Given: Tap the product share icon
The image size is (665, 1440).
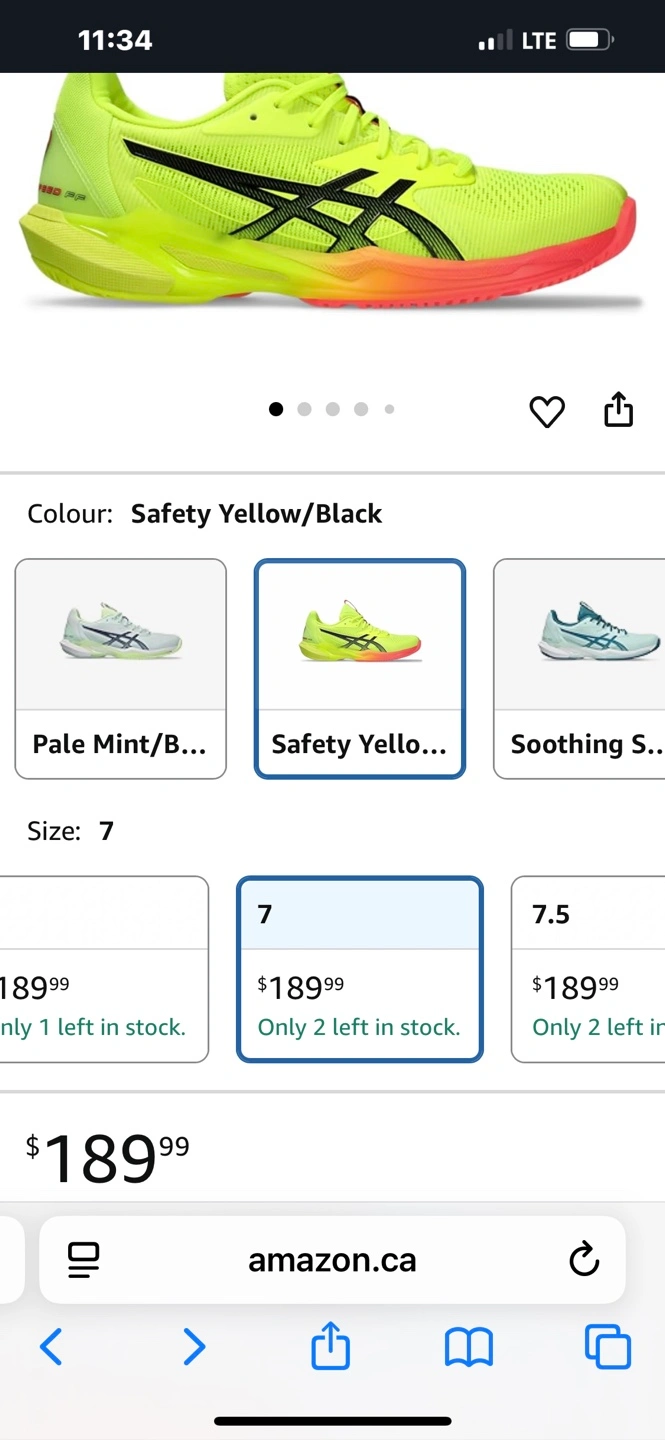Looking at the screenshot, I should point(618,410).
